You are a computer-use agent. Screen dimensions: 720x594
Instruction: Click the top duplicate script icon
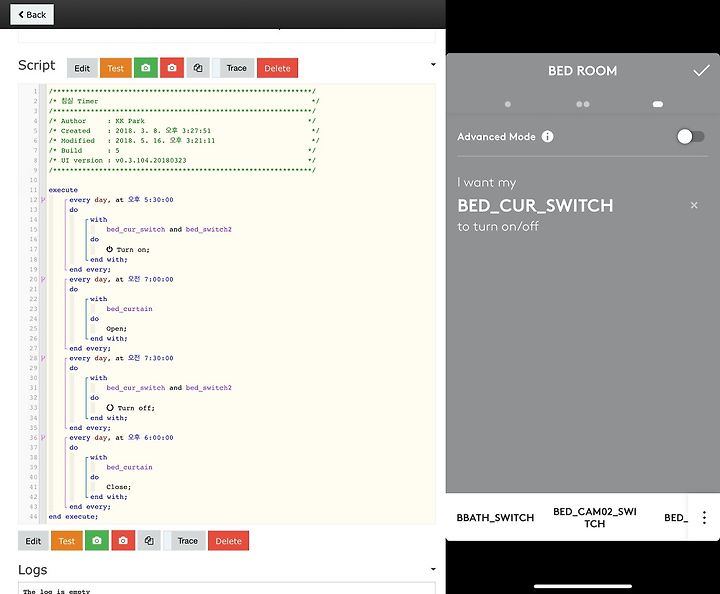(198, 68)
